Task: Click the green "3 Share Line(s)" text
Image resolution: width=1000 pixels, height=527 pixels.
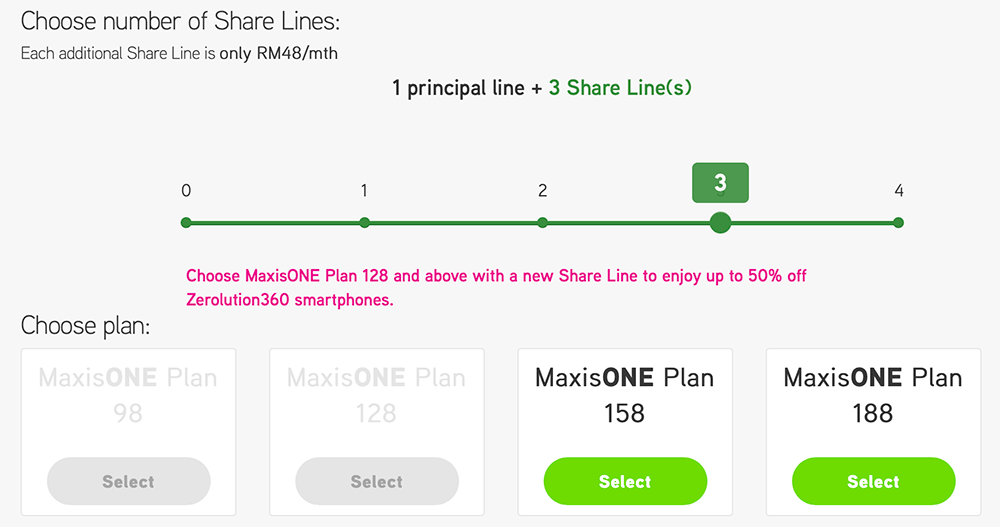Action: [x=620, y=88]
